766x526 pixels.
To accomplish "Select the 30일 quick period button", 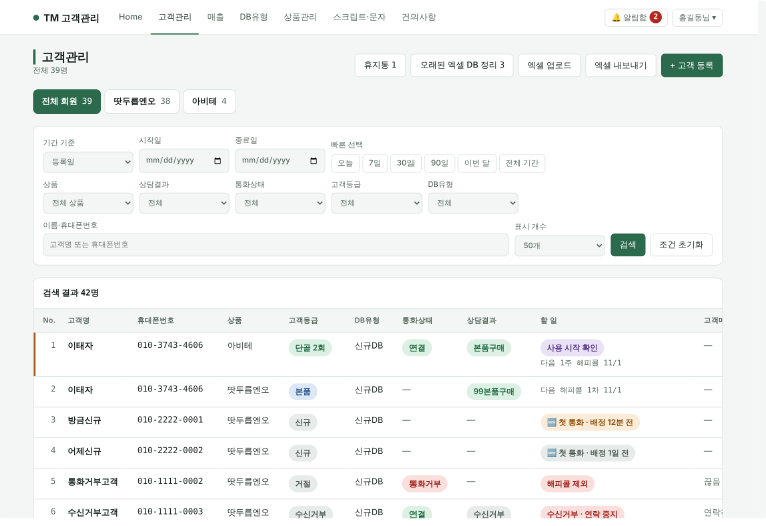I will click(x=406, y=163).
